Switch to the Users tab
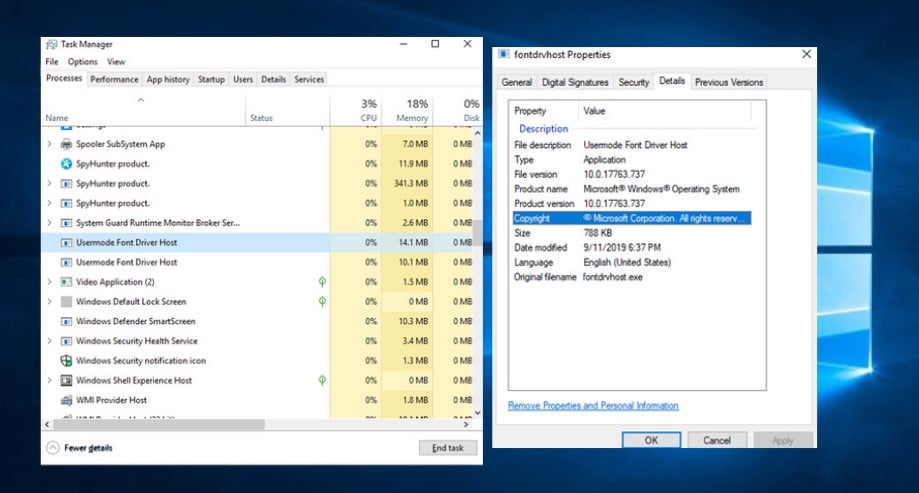The height and width of the screenshot is (493, 919). click(243, 79)
